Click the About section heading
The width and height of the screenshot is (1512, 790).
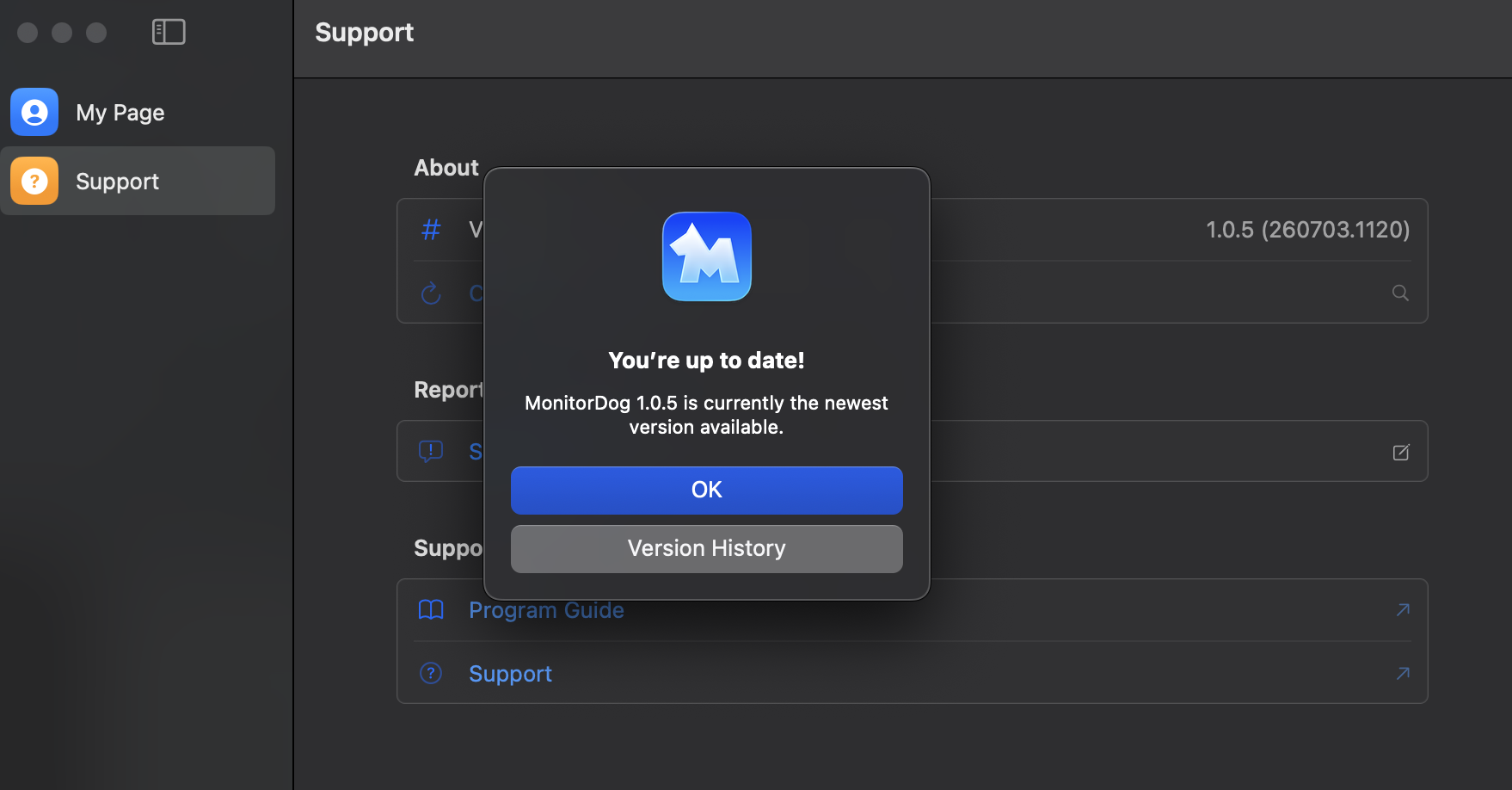[446, 168]
